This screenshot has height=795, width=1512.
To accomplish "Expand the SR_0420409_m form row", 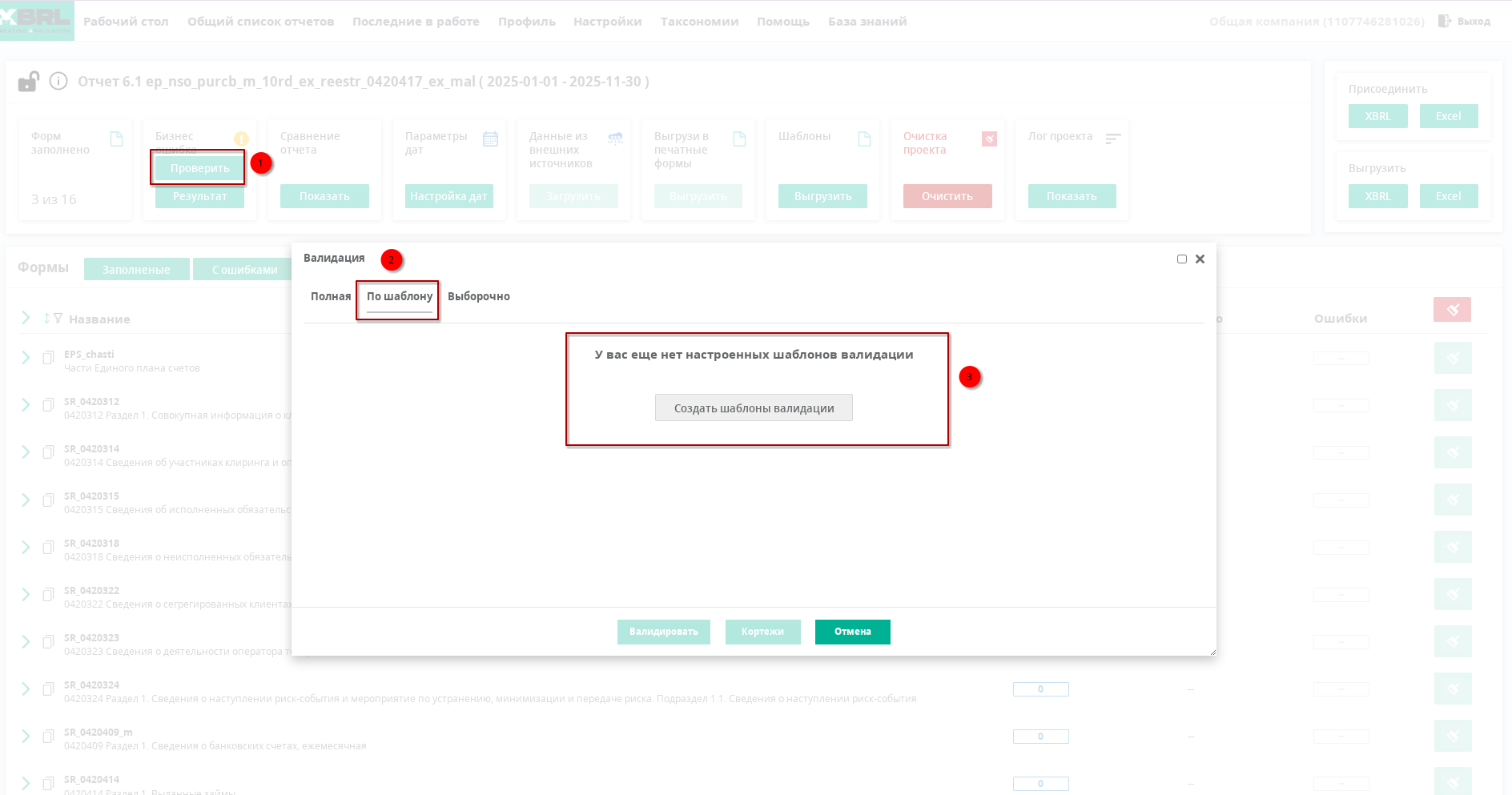I will point(26,737).
